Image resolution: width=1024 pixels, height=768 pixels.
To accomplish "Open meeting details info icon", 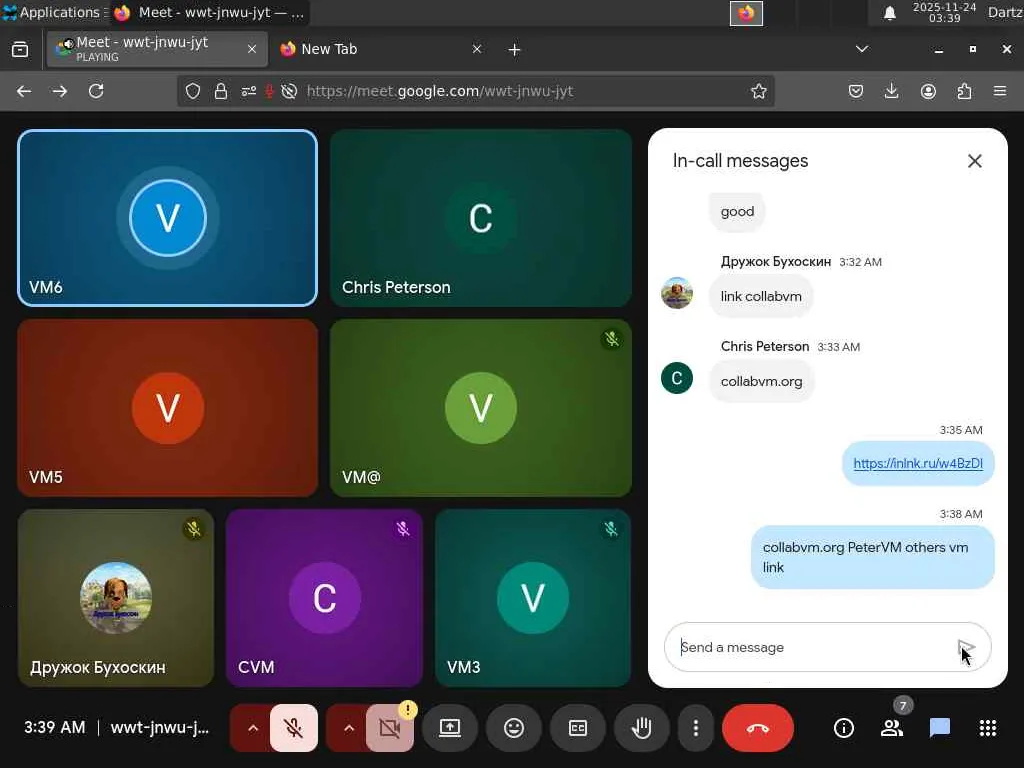I will pyautogui.click(x=844, y=728).
